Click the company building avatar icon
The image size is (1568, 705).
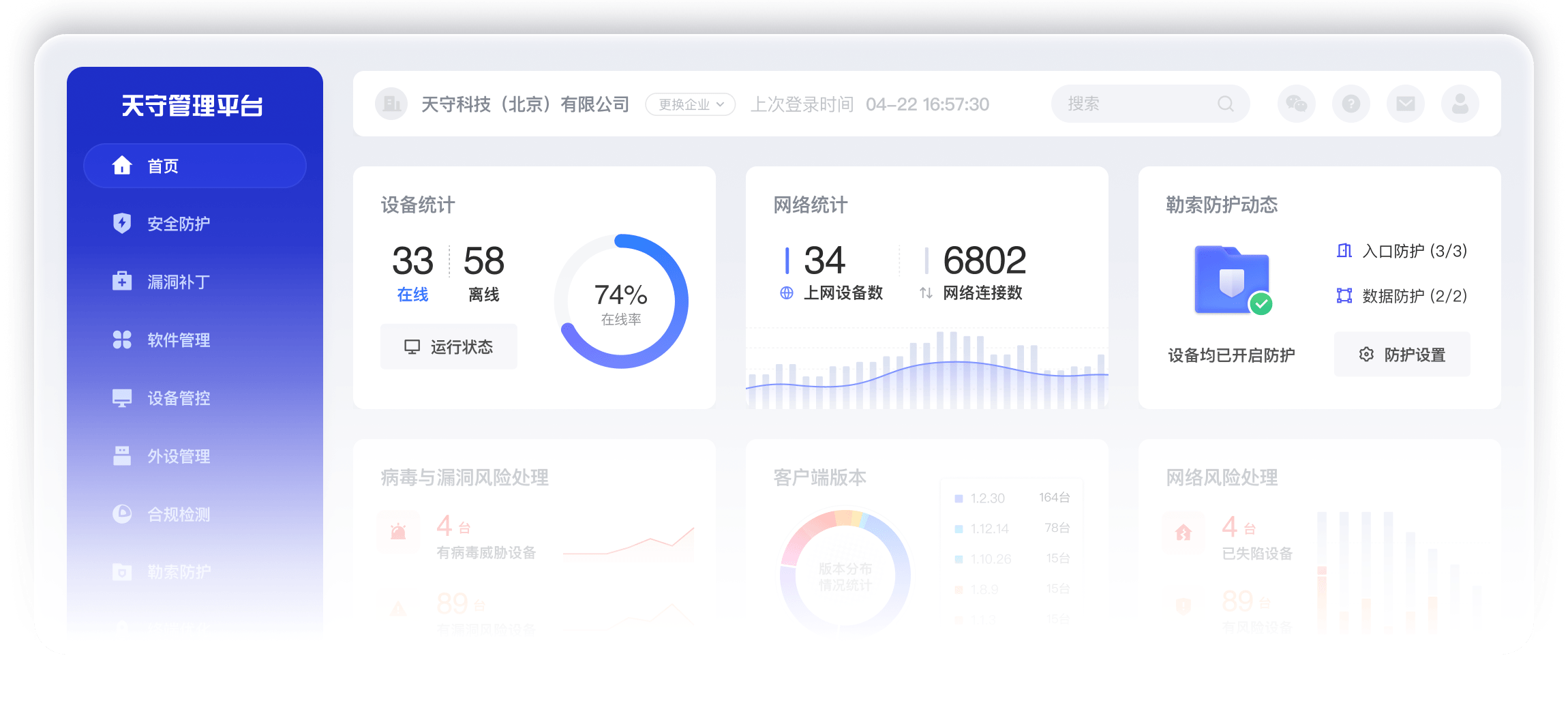click(x=391, y=104)
